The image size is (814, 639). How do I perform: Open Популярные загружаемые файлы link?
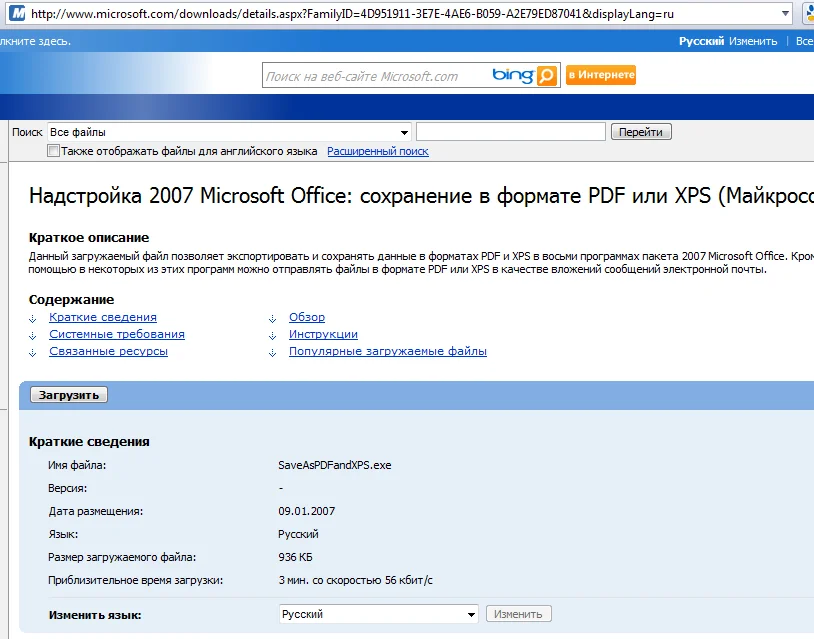point(388,351)
